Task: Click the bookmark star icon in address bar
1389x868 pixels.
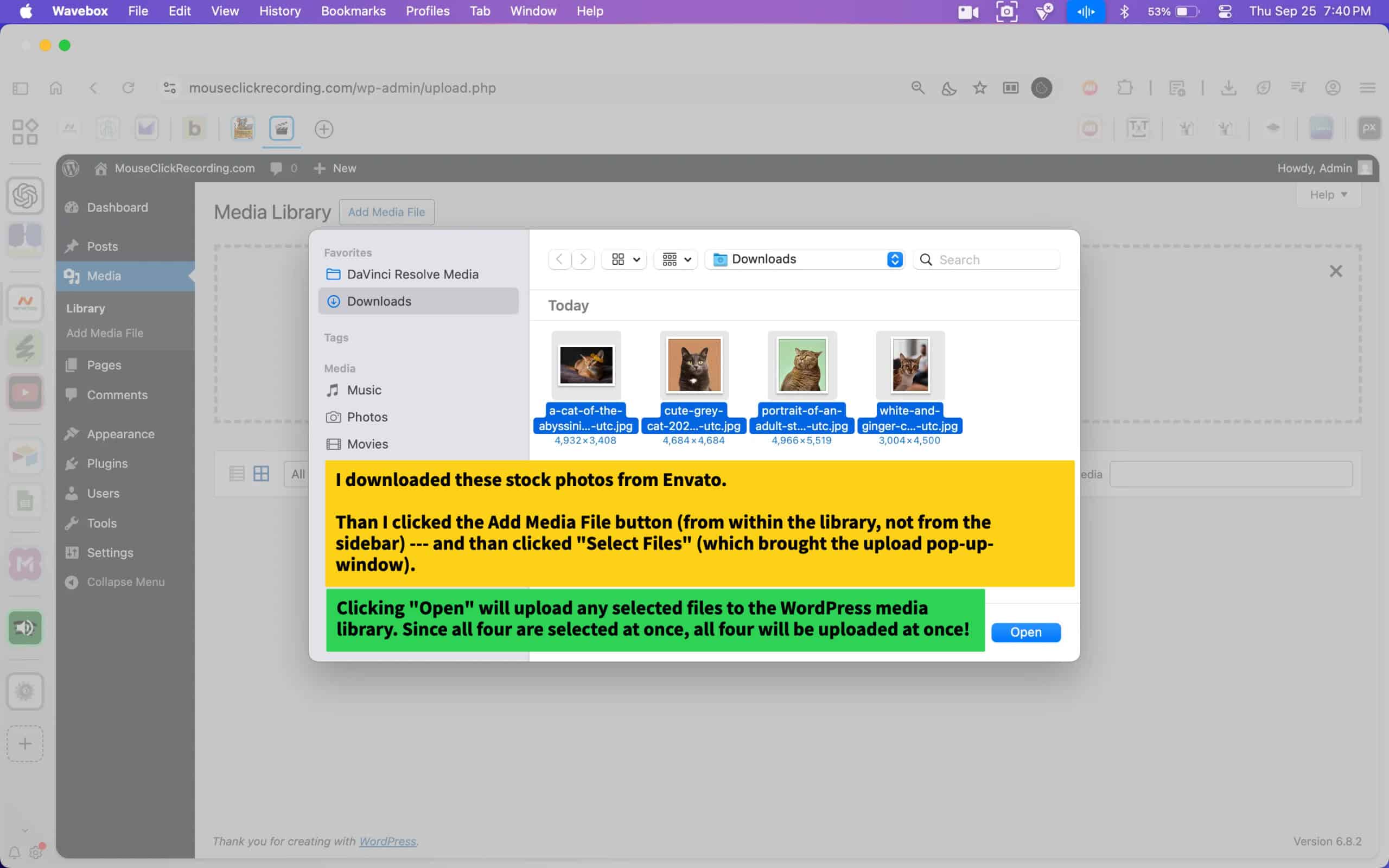Action: 980,88
